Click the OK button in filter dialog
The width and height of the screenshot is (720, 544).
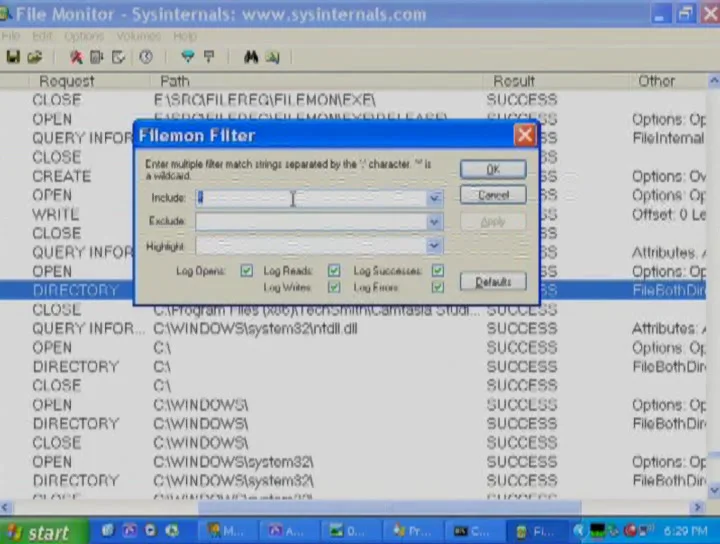[493, 169]
